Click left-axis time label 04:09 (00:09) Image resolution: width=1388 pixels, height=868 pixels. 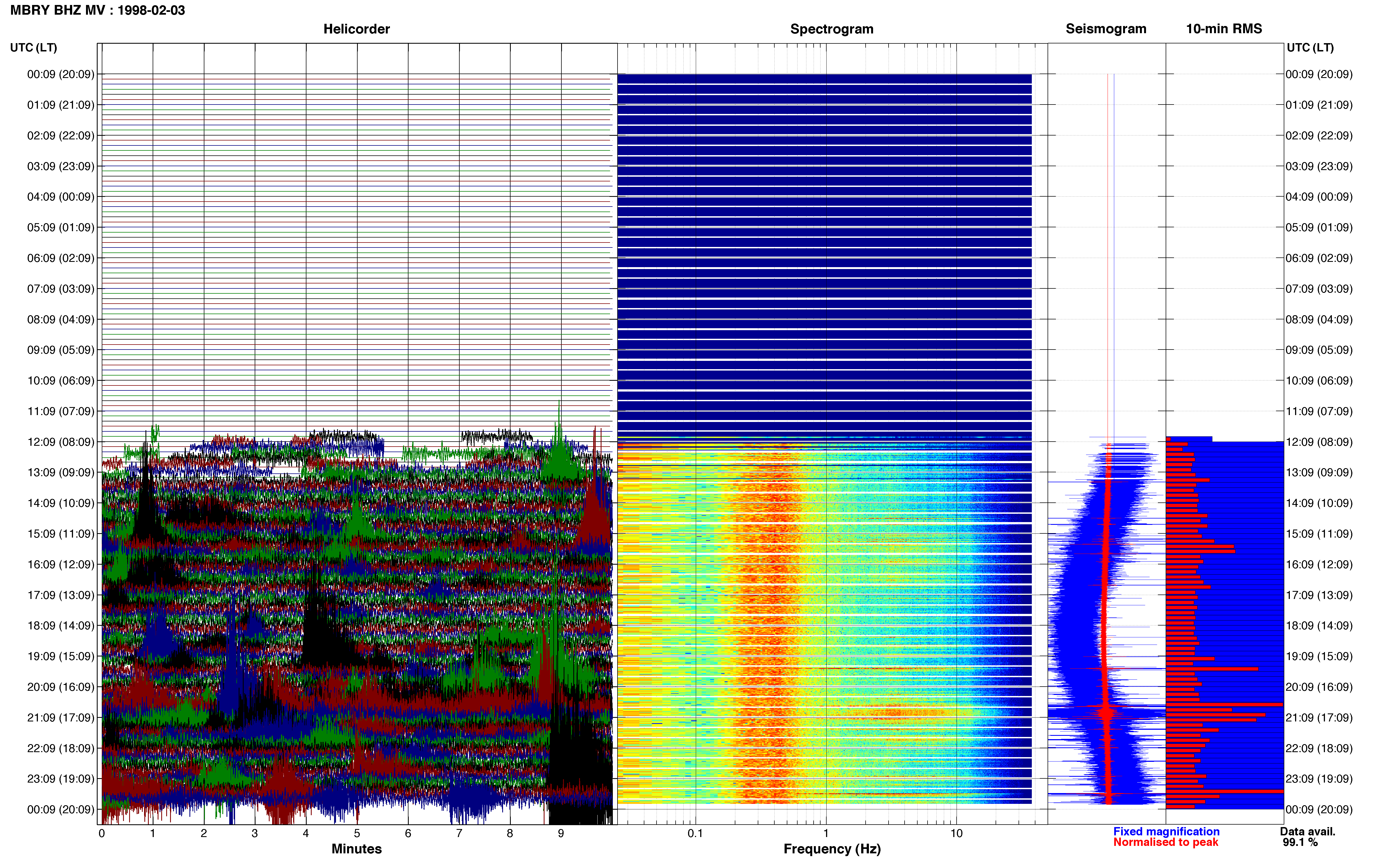click(x=61, y=197)
